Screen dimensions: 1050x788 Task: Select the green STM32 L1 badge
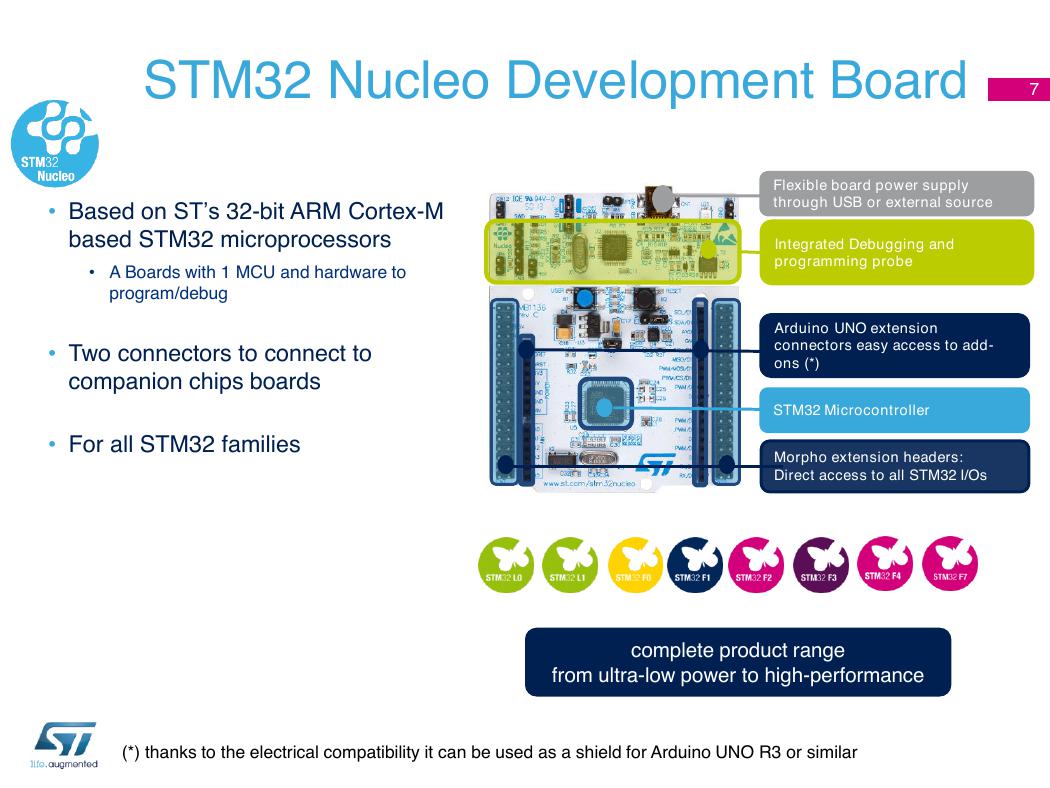point(569,564)
